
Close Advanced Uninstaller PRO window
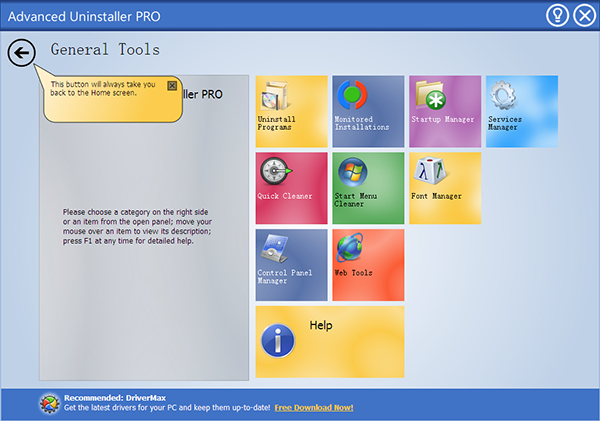coord(584,15)
